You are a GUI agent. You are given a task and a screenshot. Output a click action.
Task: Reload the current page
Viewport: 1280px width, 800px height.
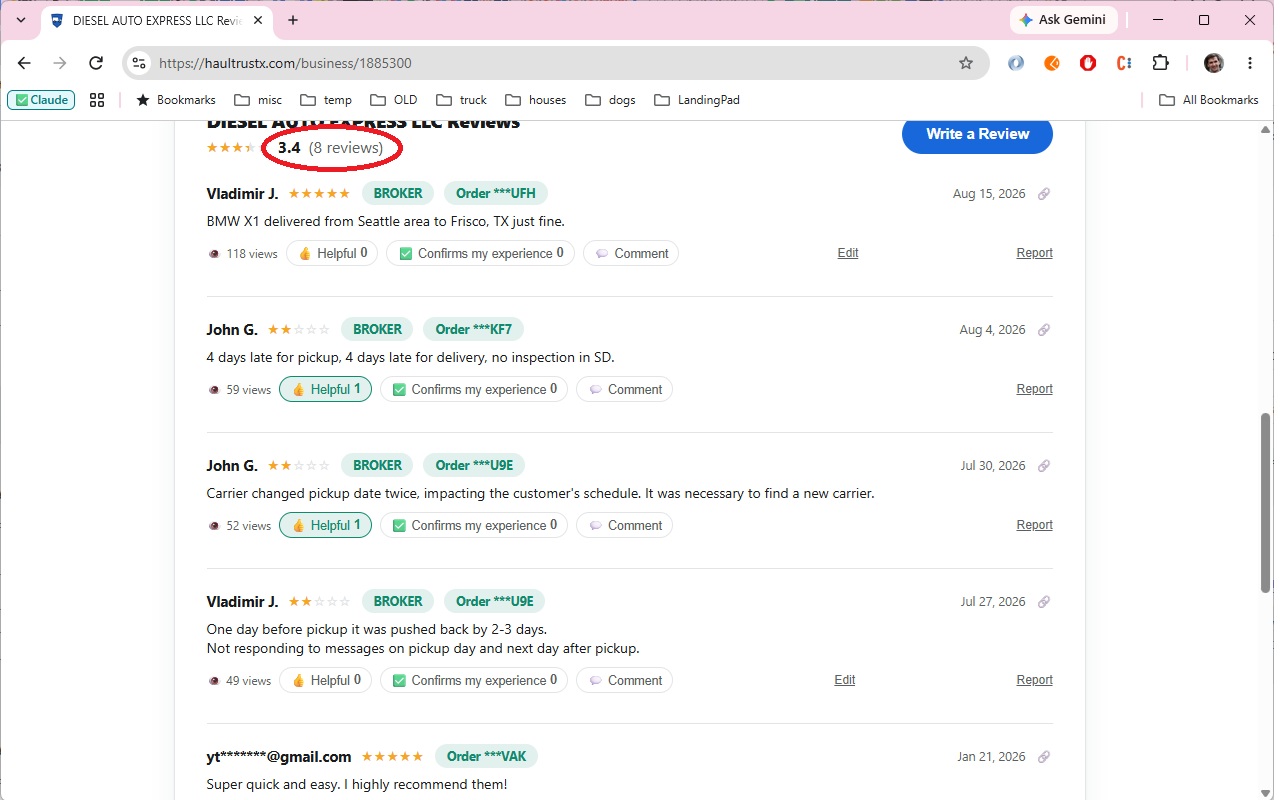pos(96,63)
